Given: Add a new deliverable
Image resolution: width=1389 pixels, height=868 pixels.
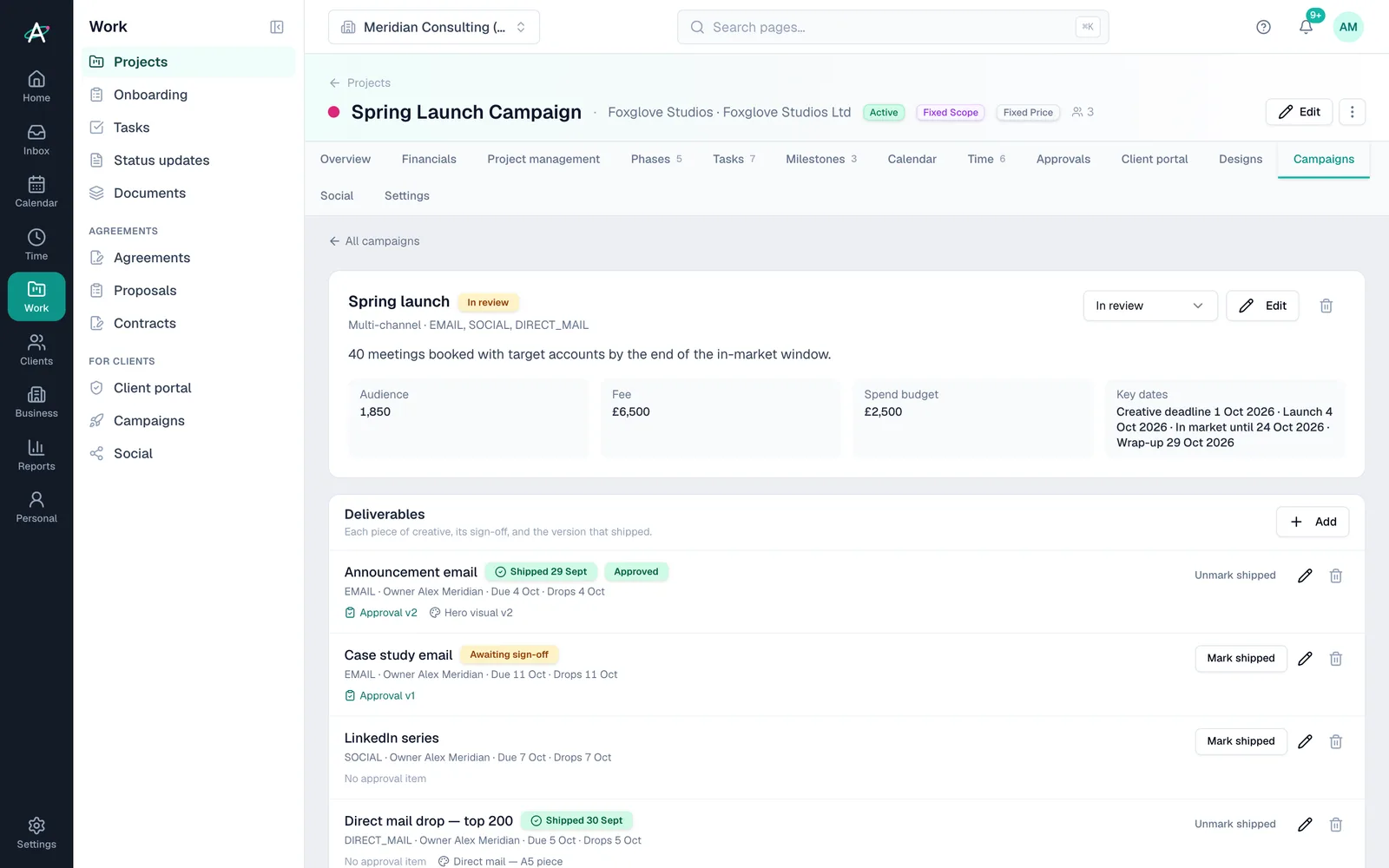Looking at the screenshot, I should (x=1313, y=522).
